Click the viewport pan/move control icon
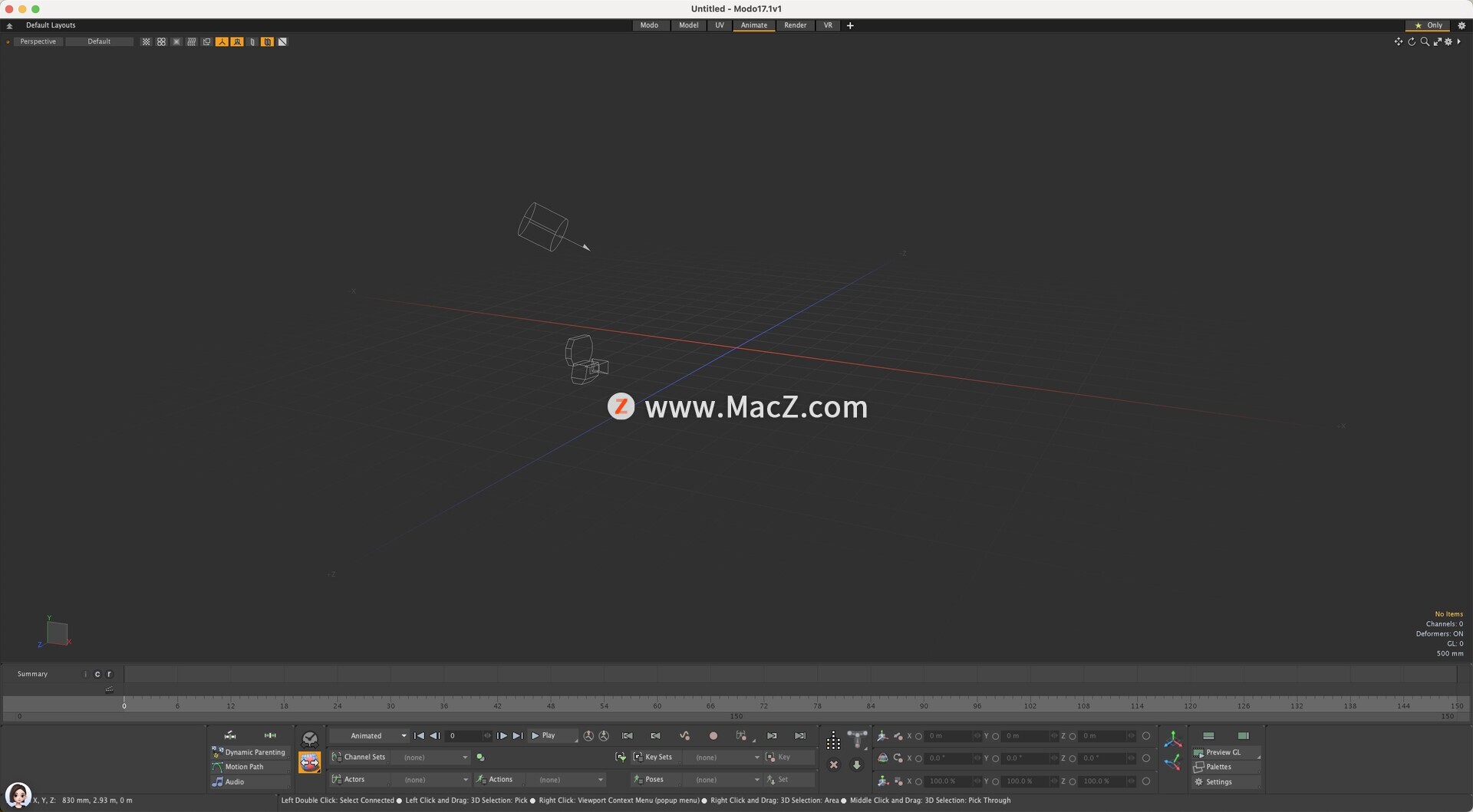1473x812 pixels. 1398,41
